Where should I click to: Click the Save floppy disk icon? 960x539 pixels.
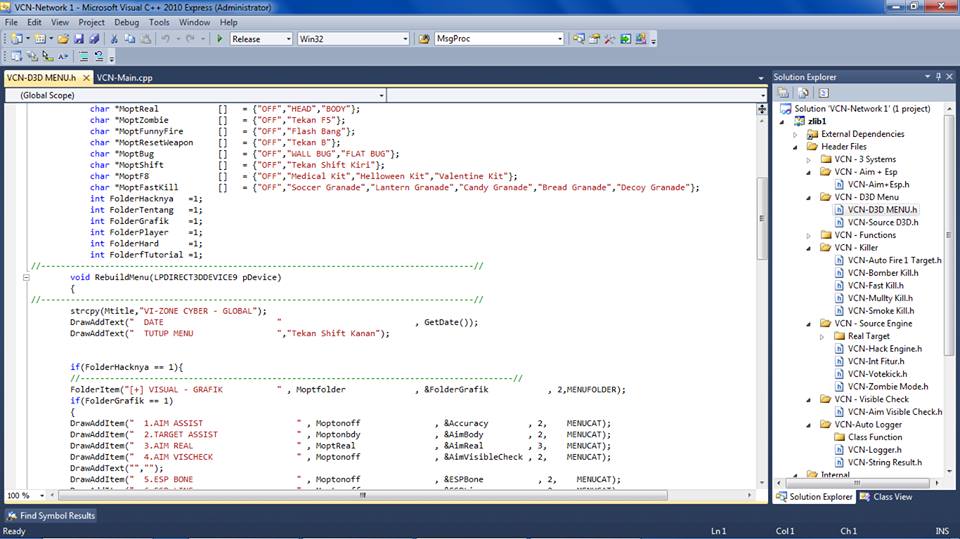[x=79, y=39]
